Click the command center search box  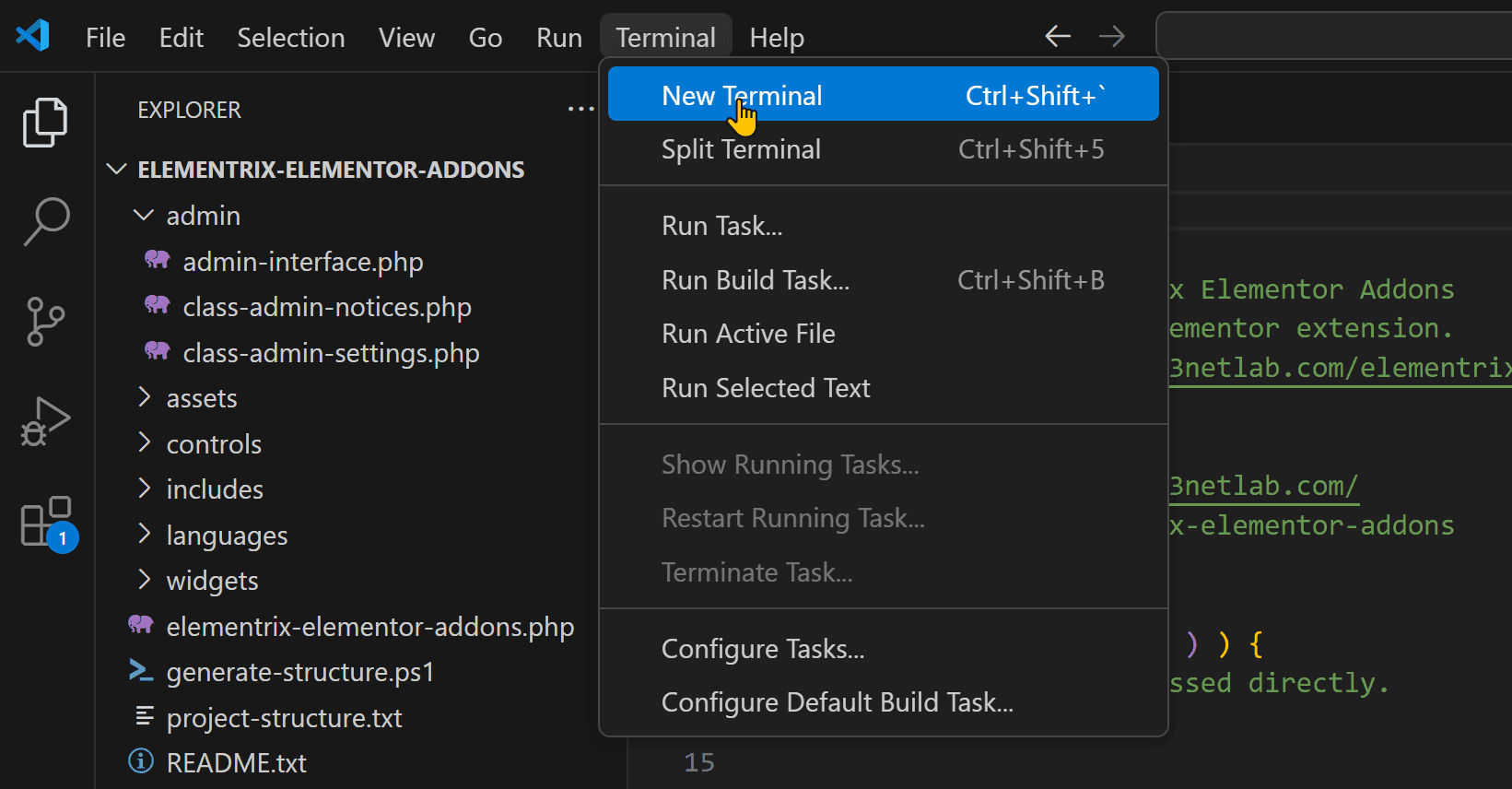click(x=1333, y=36)
